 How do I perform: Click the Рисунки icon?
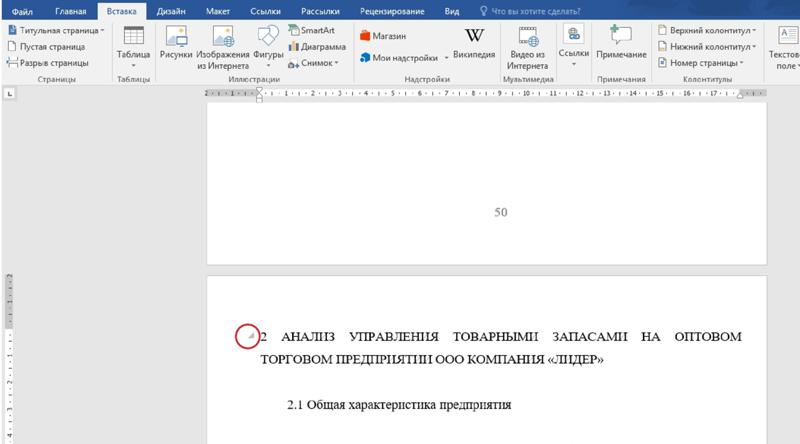(176, 43)
